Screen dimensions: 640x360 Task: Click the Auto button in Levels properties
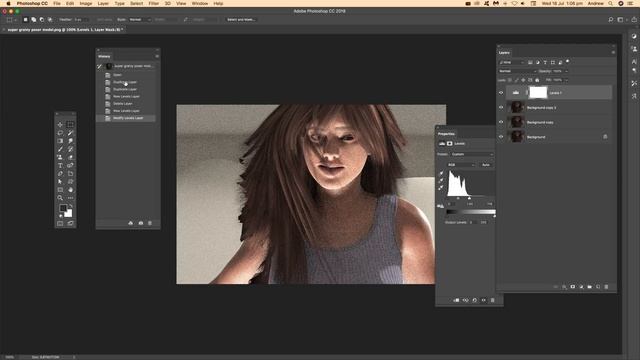pos(486,165)
